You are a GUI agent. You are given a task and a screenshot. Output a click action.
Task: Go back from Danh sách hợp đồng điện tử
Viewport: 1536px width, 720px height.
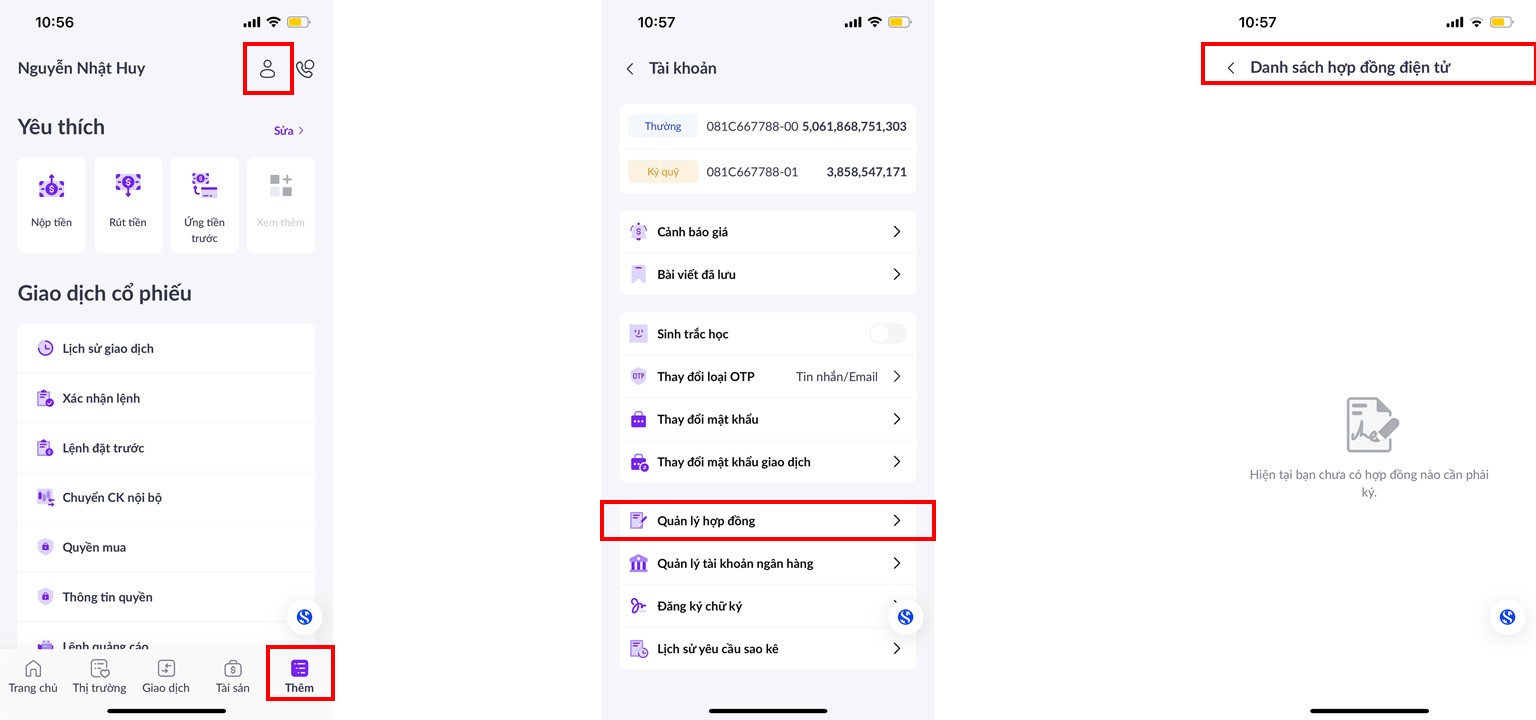[1231, 68]
